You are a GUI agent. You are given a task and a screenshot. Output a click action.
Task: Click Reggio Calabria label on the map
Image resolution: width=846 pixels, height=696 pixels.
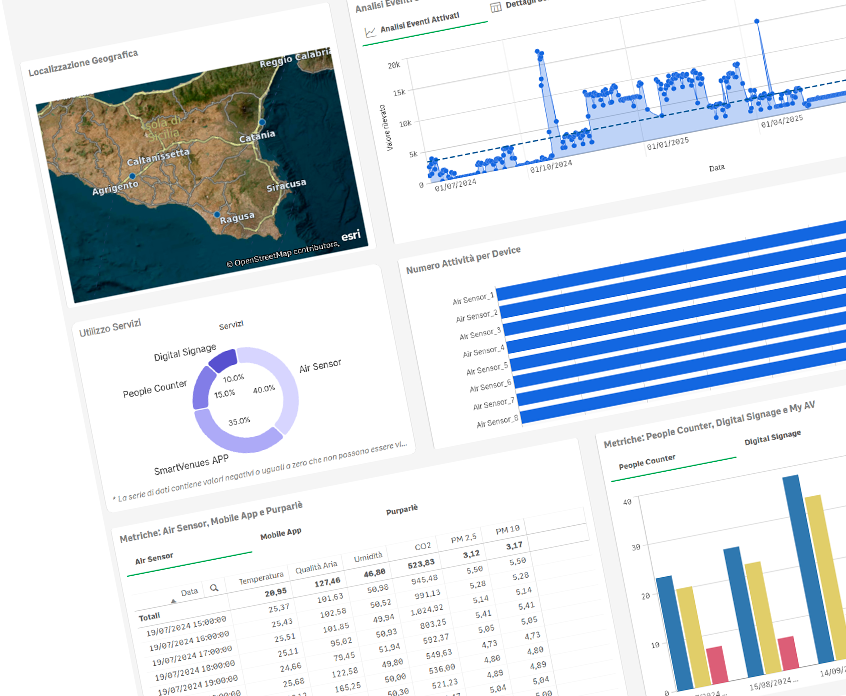click(295, 58)
